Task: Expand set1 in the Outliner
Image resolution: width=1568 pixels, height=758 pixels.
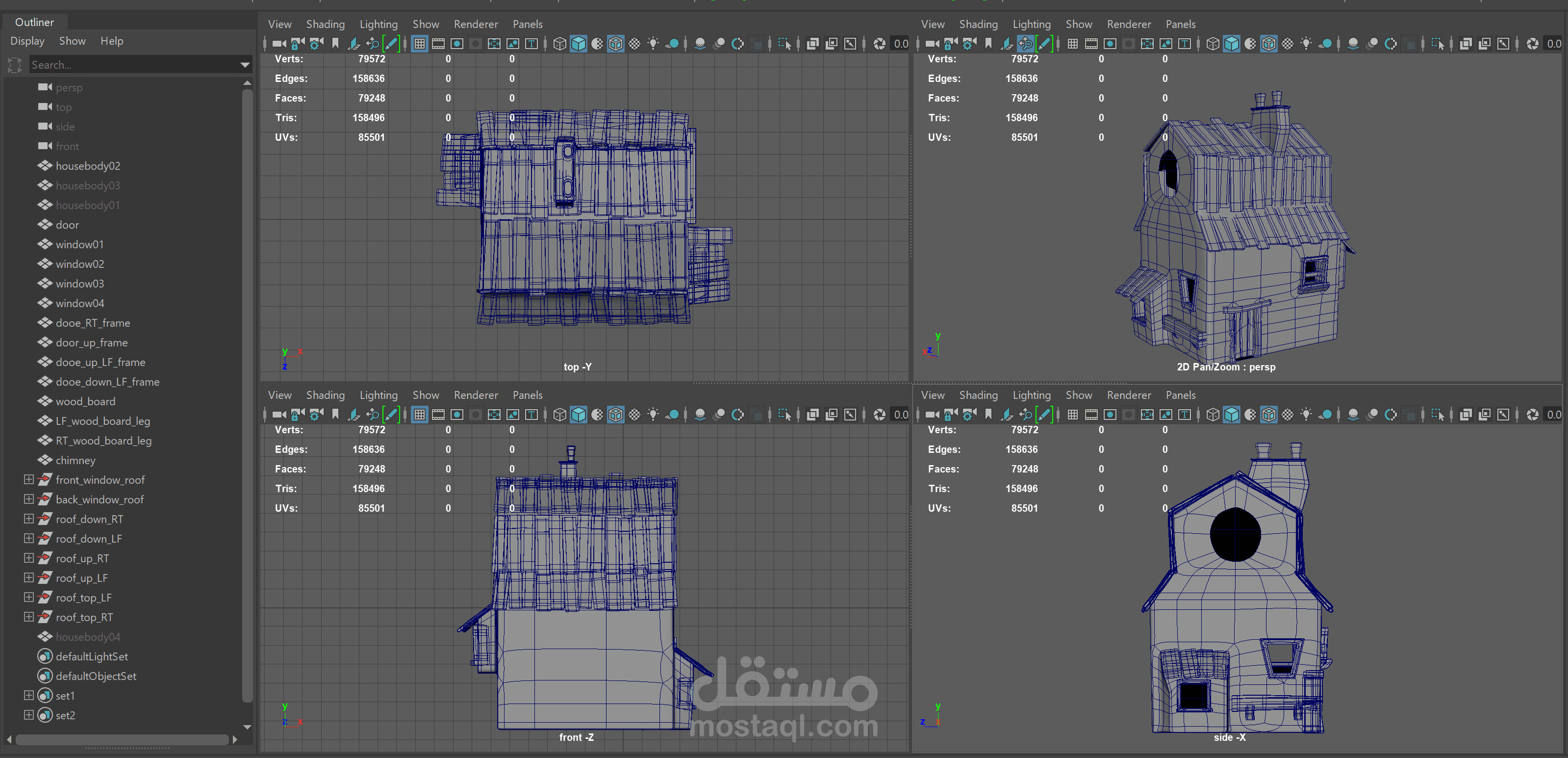Action: pyautogui.click(x=28, y=695)
